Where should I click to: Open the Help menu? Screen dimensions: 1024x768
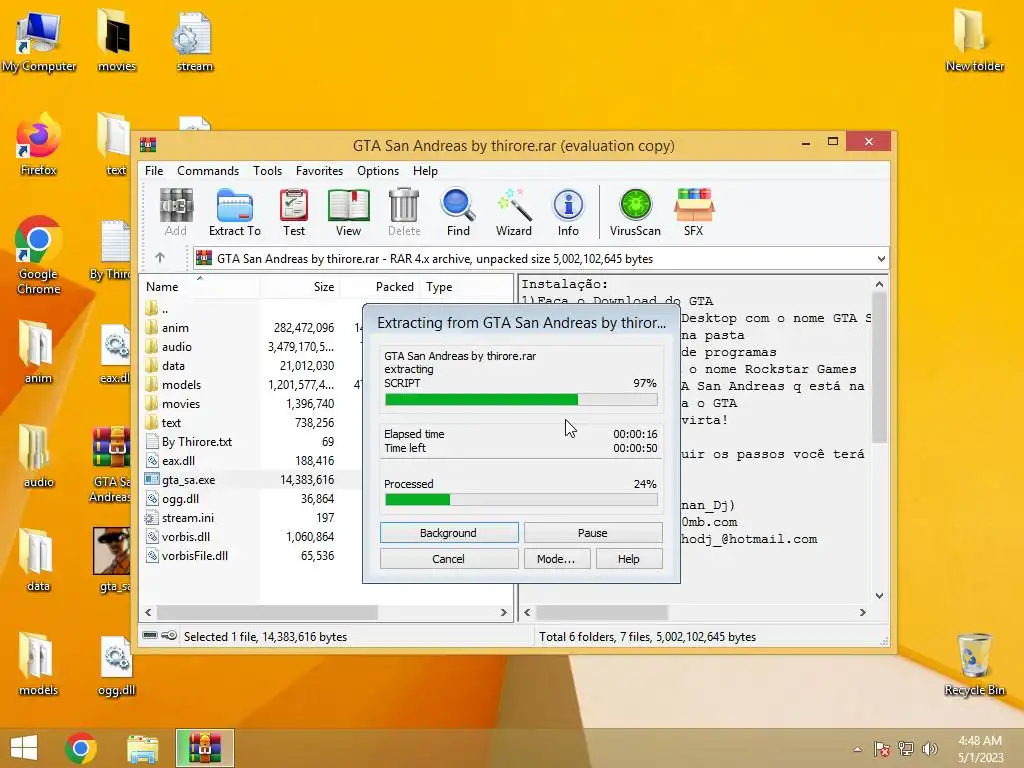425,170
